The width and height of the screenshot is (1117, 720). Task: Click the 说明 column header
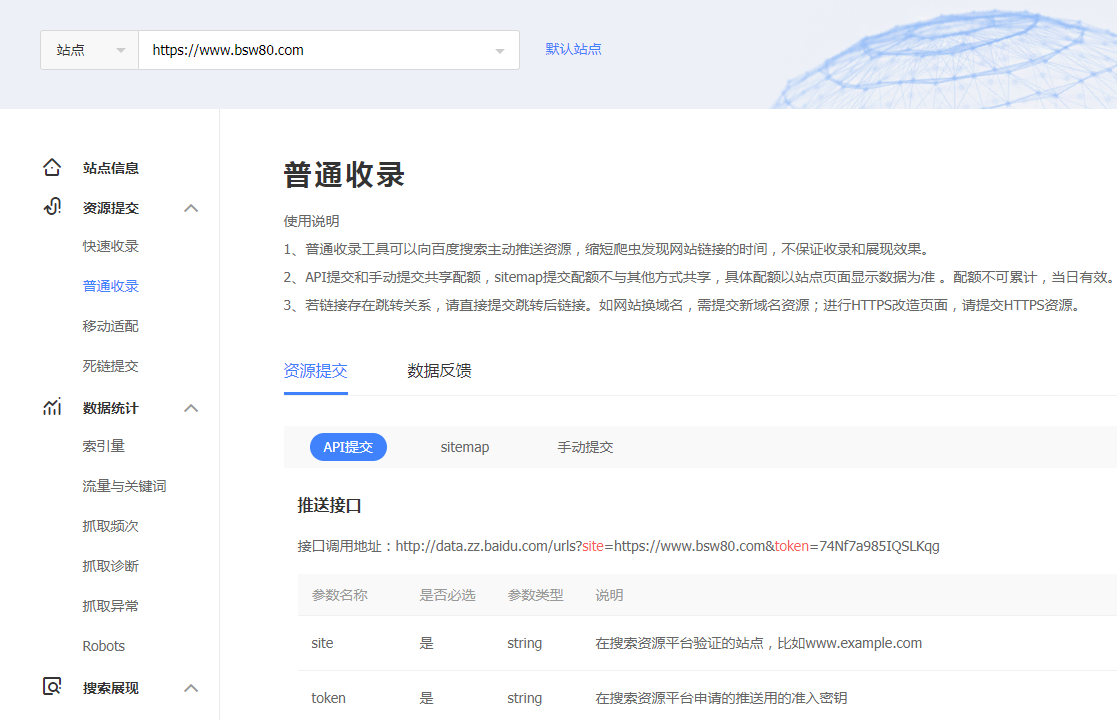609,595
